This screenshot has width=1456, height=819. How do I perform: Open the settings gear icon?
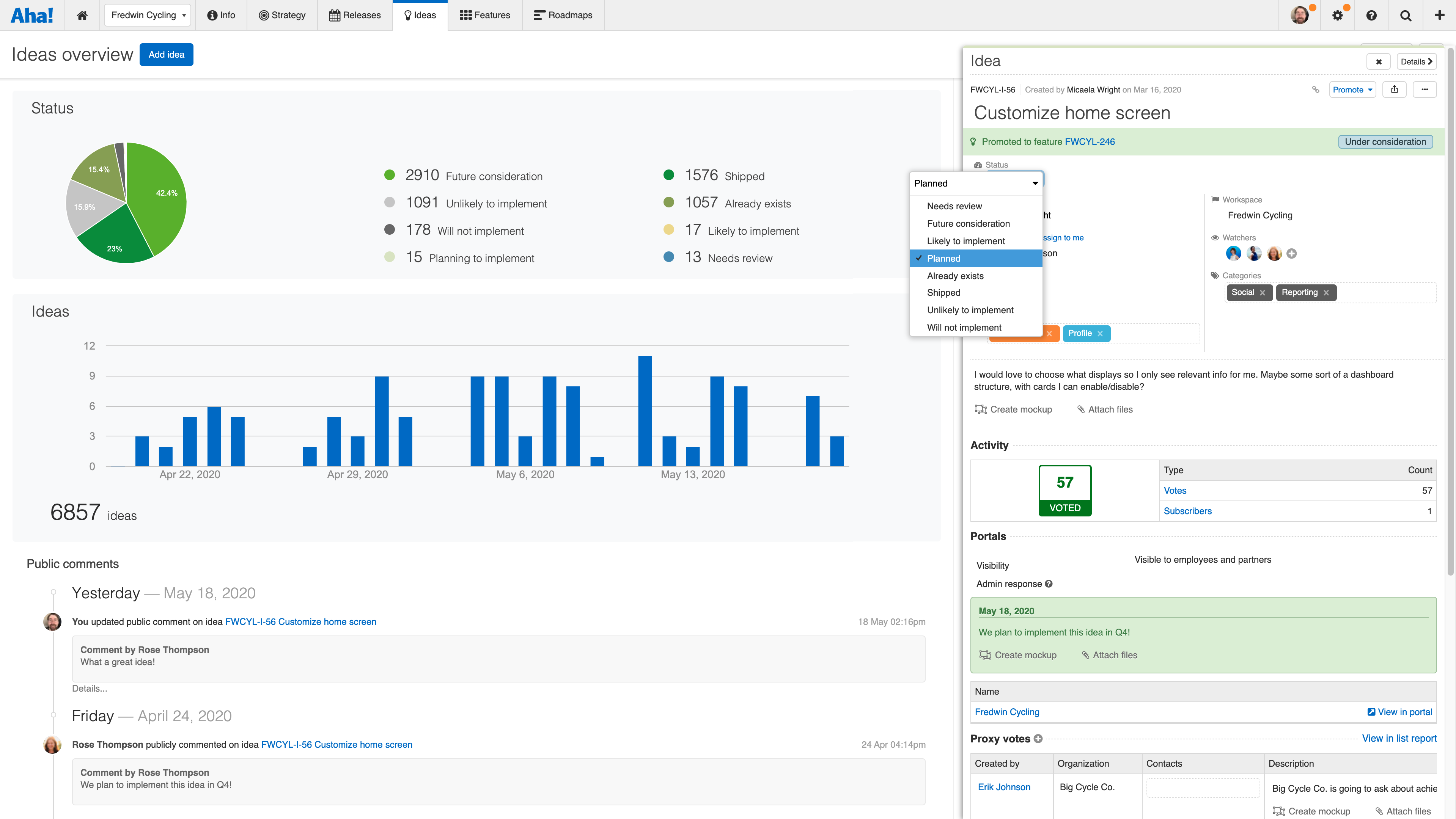(1338, 15)
